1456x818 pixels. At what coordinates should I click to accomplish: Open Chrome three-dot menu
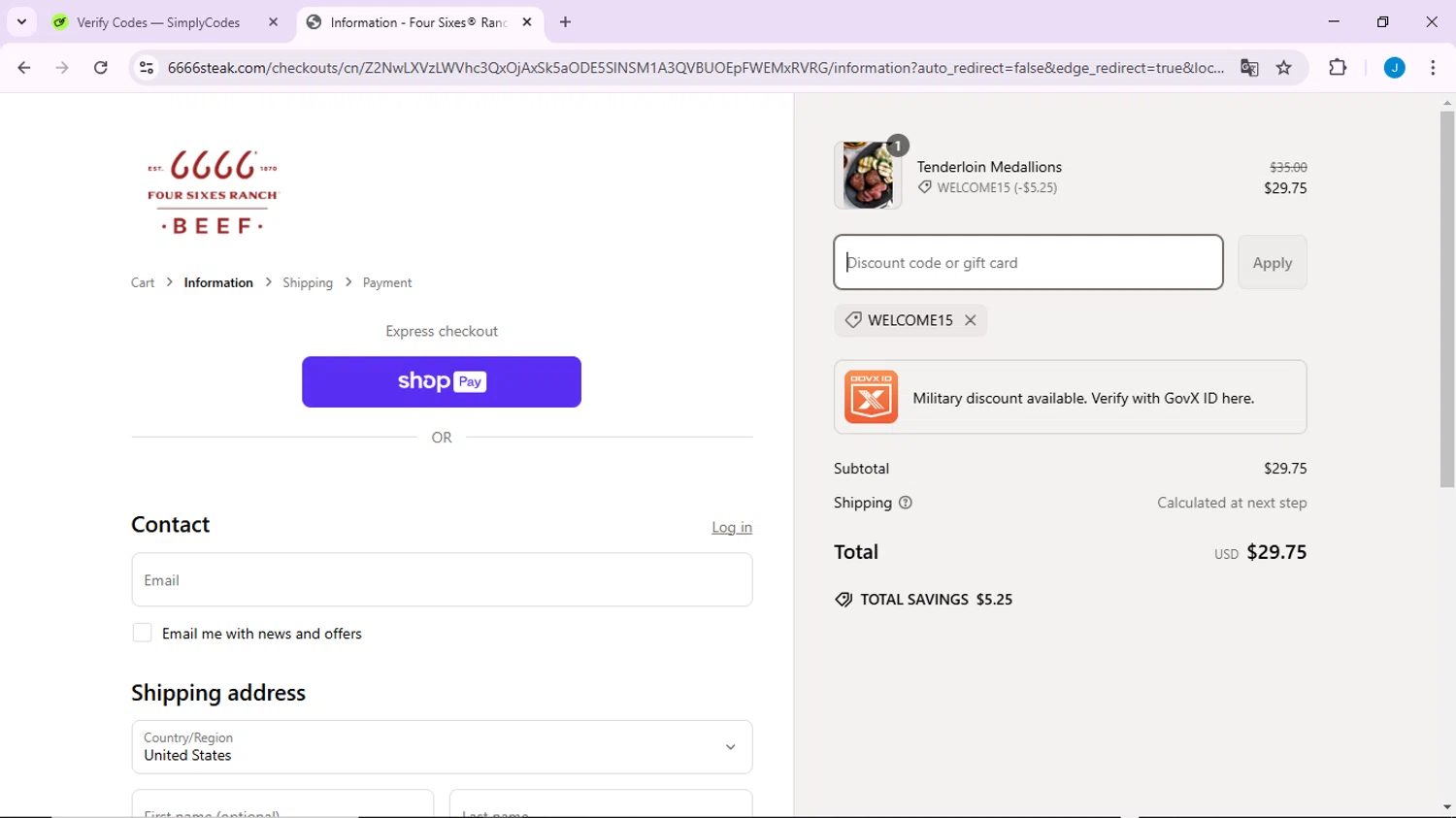pos(1433,68)
